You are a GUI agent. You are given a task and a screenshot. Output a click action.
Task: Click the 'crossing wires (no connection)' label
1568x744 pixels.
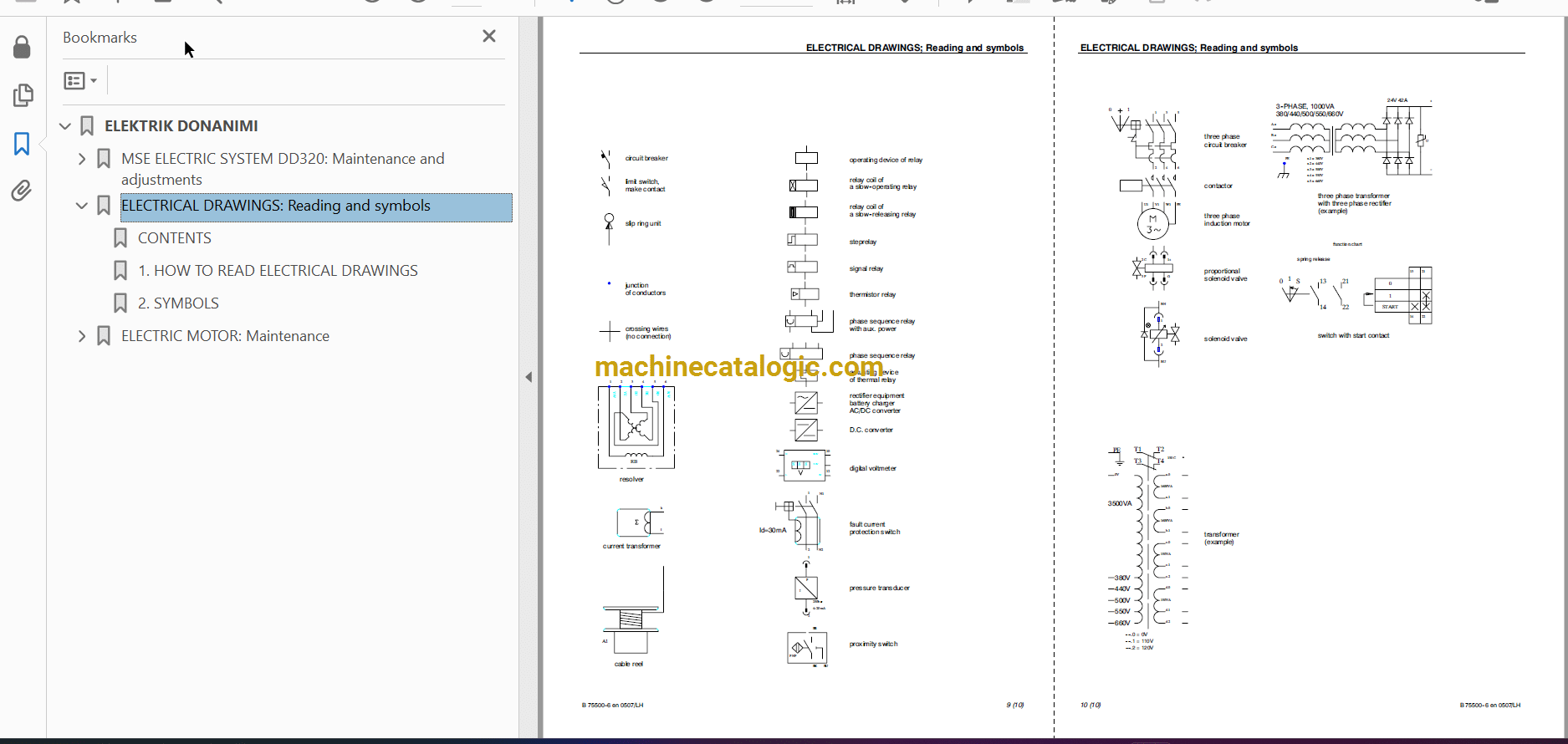coord(648,333)
